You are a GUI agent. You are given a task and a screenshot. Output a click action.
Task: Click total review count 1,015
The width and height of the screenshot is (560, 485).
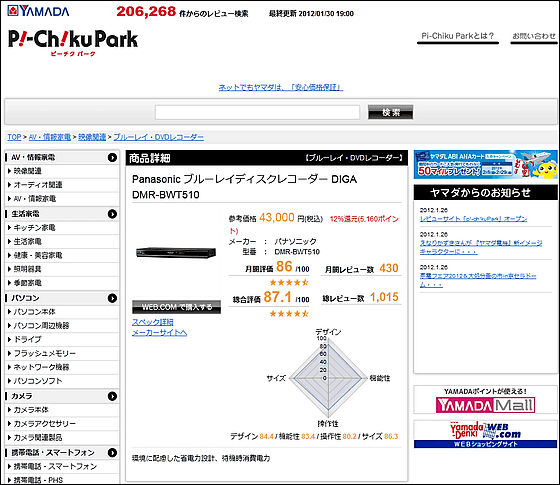pos(384,297)
